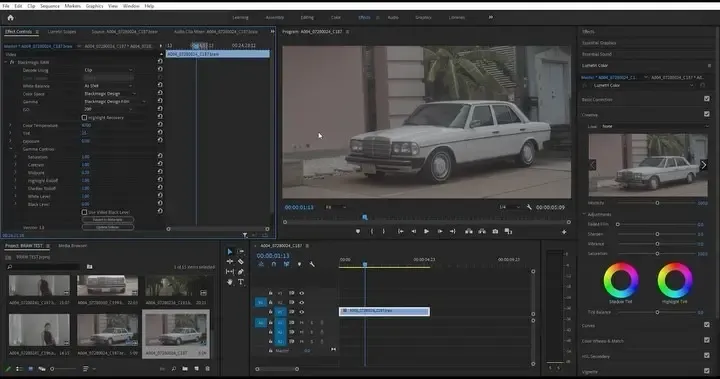Screen dimensions: 720x379
Task: Select the Hand tool
Action: click(230, 282)
